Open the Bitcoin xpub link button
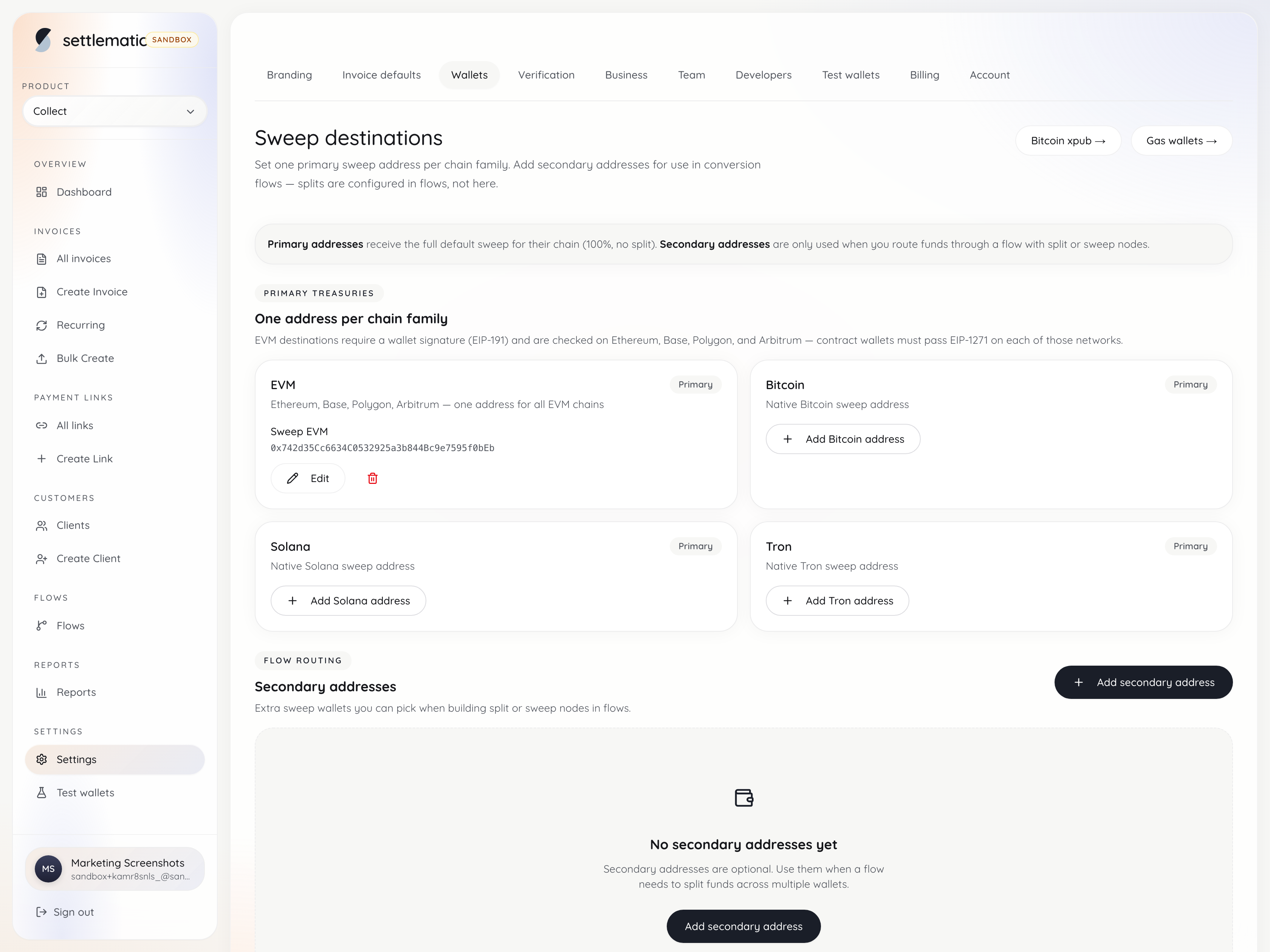This screenshot has height=952, width=1270. click(1068, 141)
